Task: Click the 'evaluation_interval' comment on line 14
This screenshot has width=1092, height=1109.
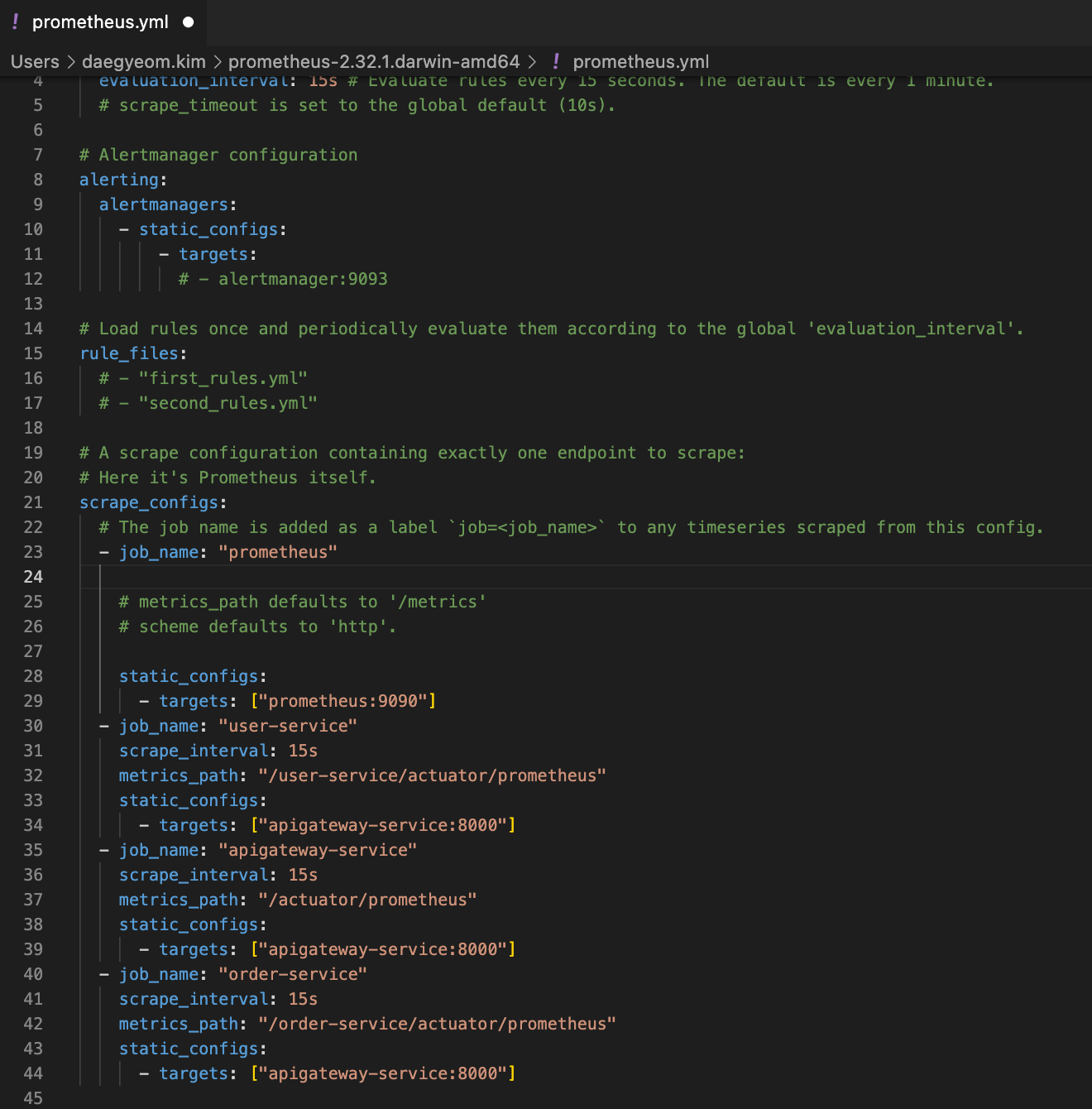Action: click(552, 329)
